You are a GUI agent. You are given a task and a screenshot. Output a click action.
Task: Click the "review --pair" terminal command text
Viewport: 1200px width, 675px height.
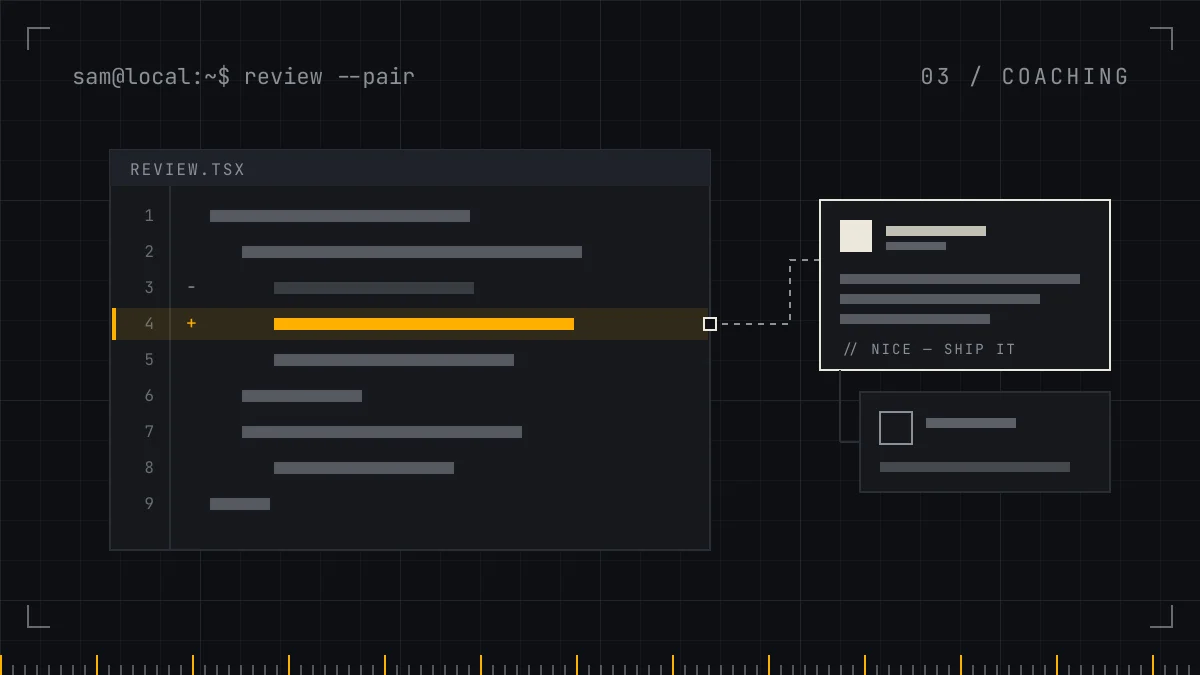click(x=329, y=77)
